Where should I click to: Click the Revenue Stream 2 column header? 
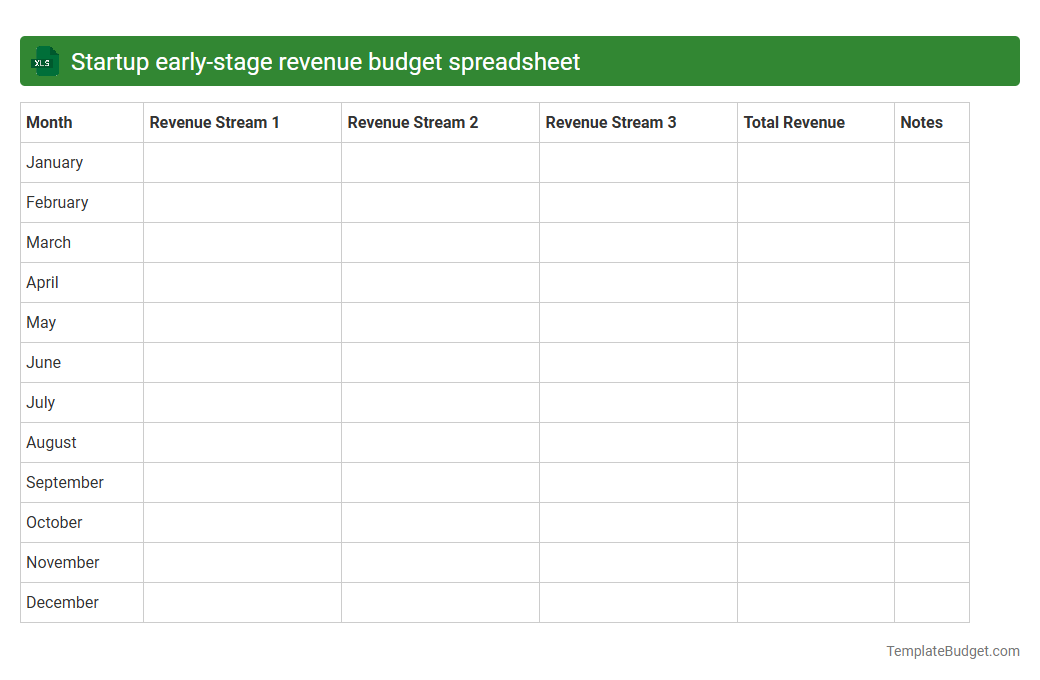(x=412, y=122)
